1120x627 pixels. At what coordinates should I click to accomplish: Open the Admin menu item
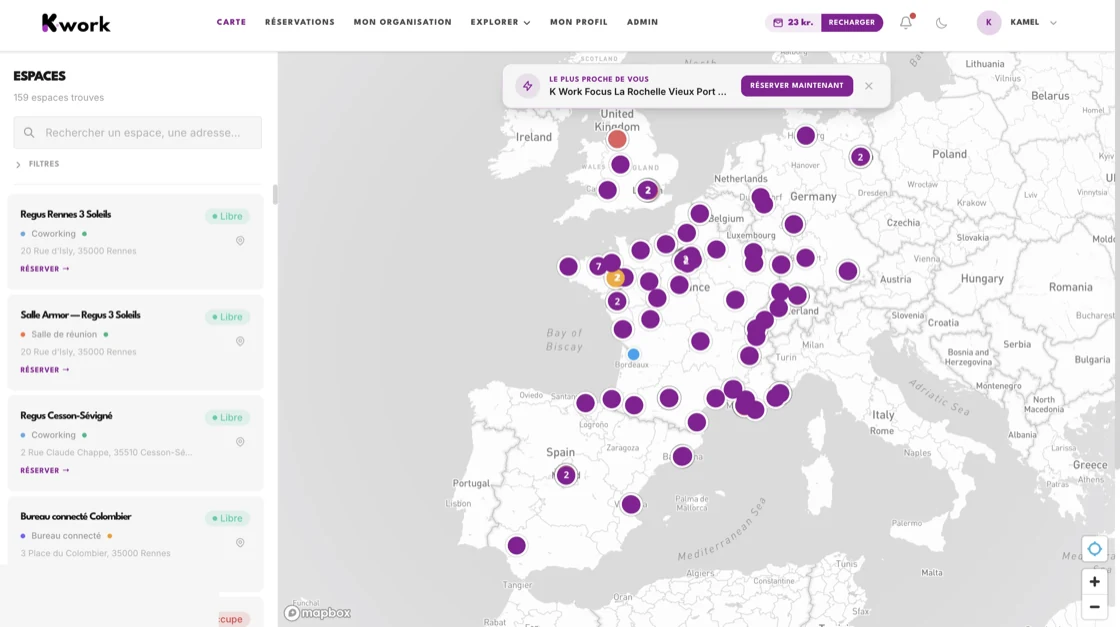(x=642, y=21)
